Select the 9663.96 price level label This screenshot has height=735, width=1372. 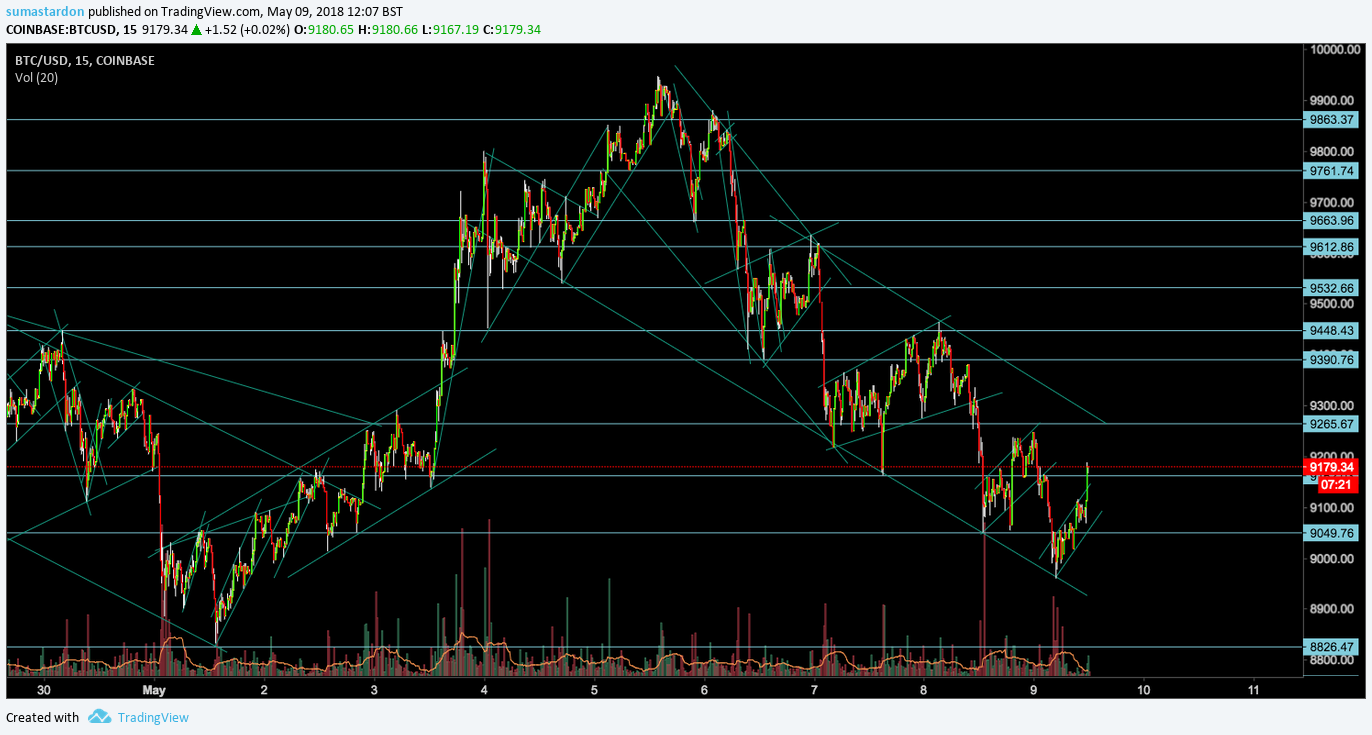tap(1332, 221)
